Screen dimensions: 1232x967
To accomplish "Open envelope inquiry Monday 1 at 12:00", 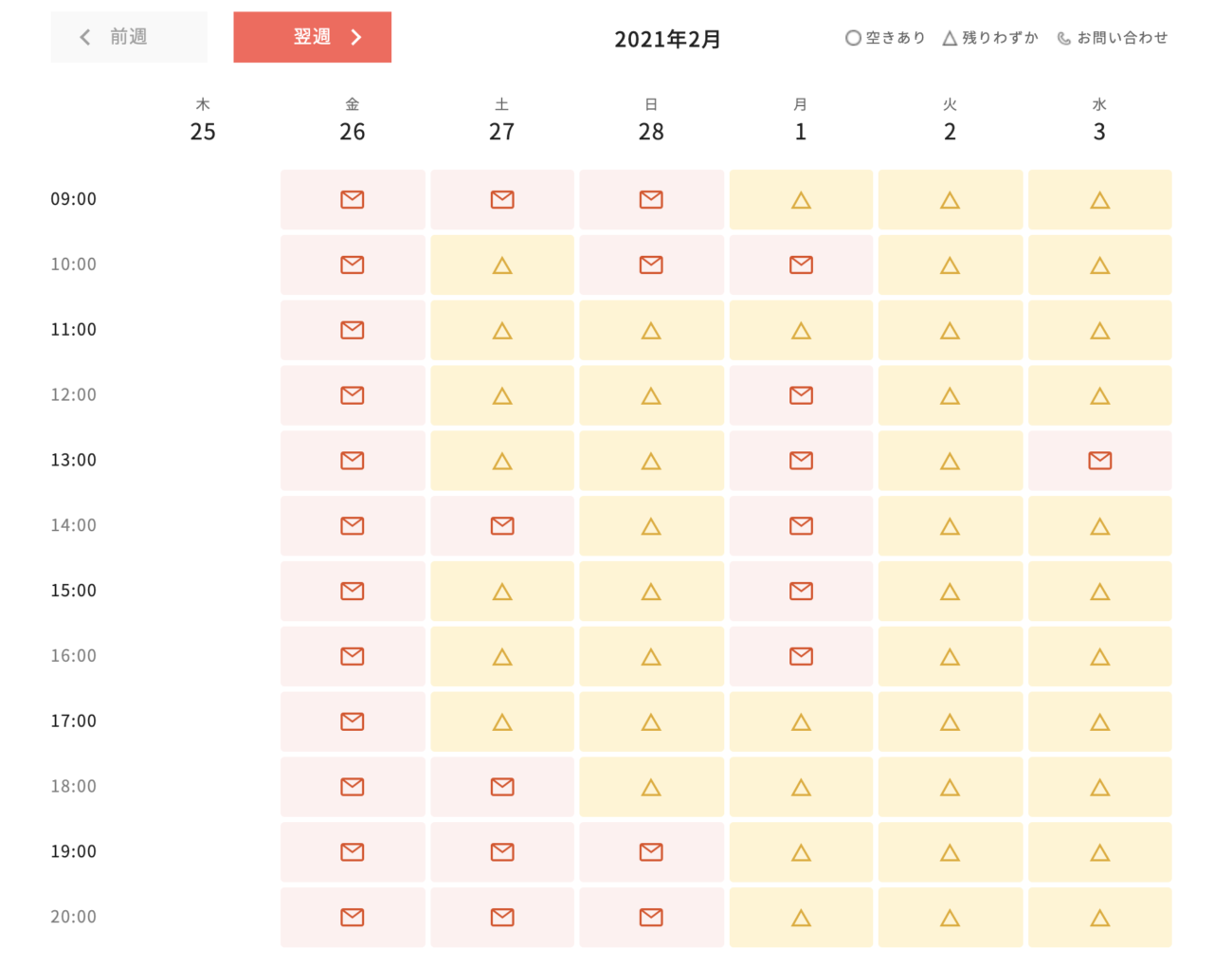I will (x=801, y=395).
